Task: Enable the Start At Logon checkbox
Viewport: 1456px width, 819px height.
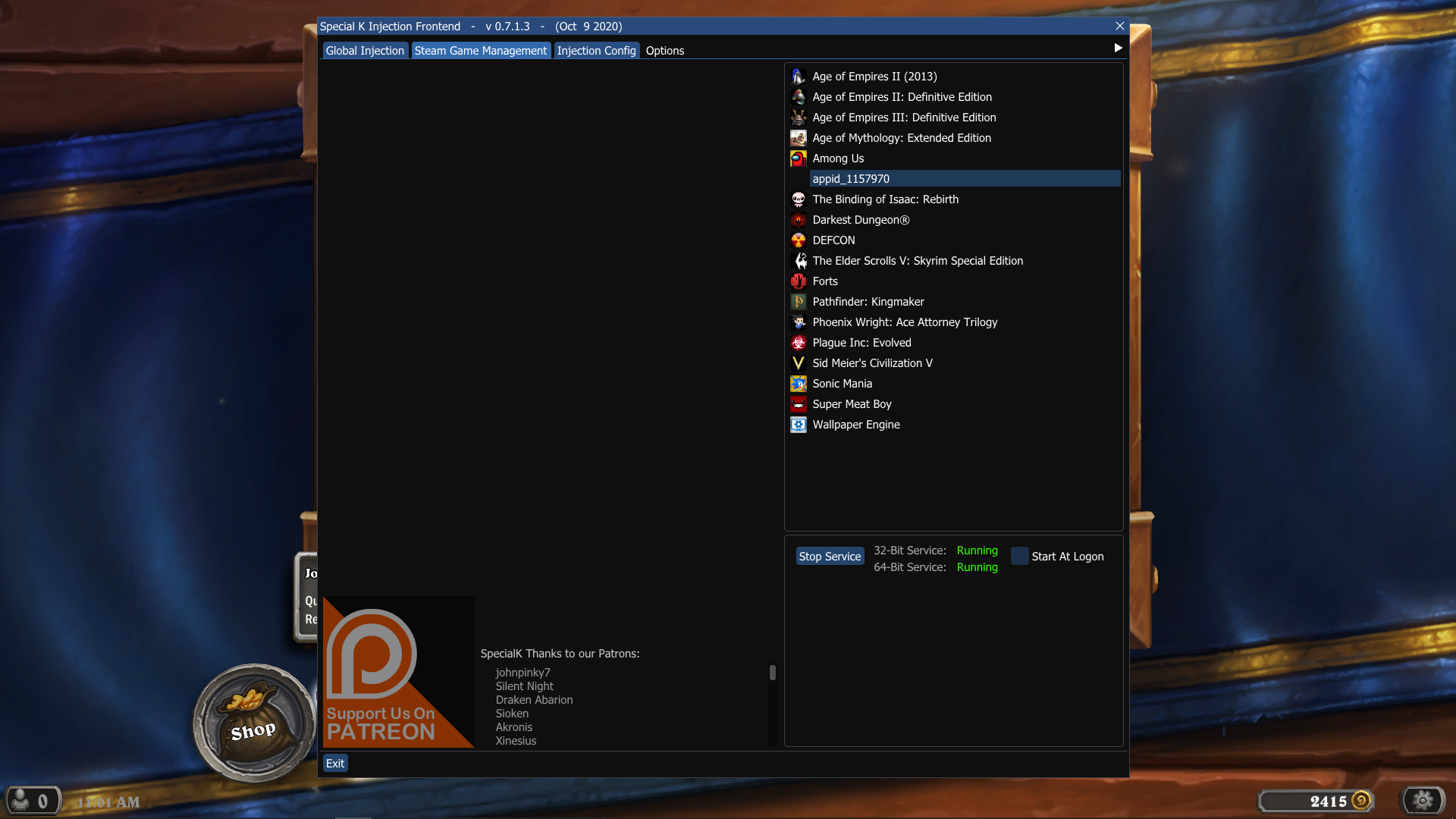Action: (1020, 556)
